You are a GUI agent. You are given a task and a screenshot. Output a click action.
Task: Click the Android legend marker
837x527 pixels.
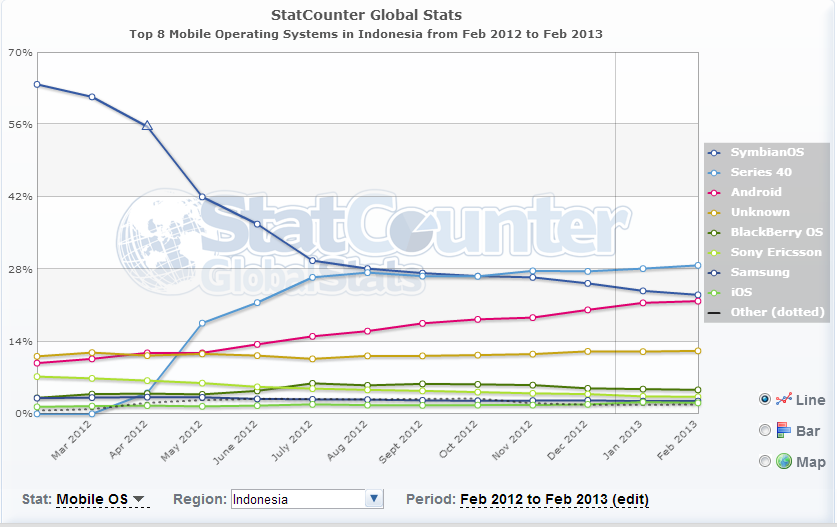point(715,192)
